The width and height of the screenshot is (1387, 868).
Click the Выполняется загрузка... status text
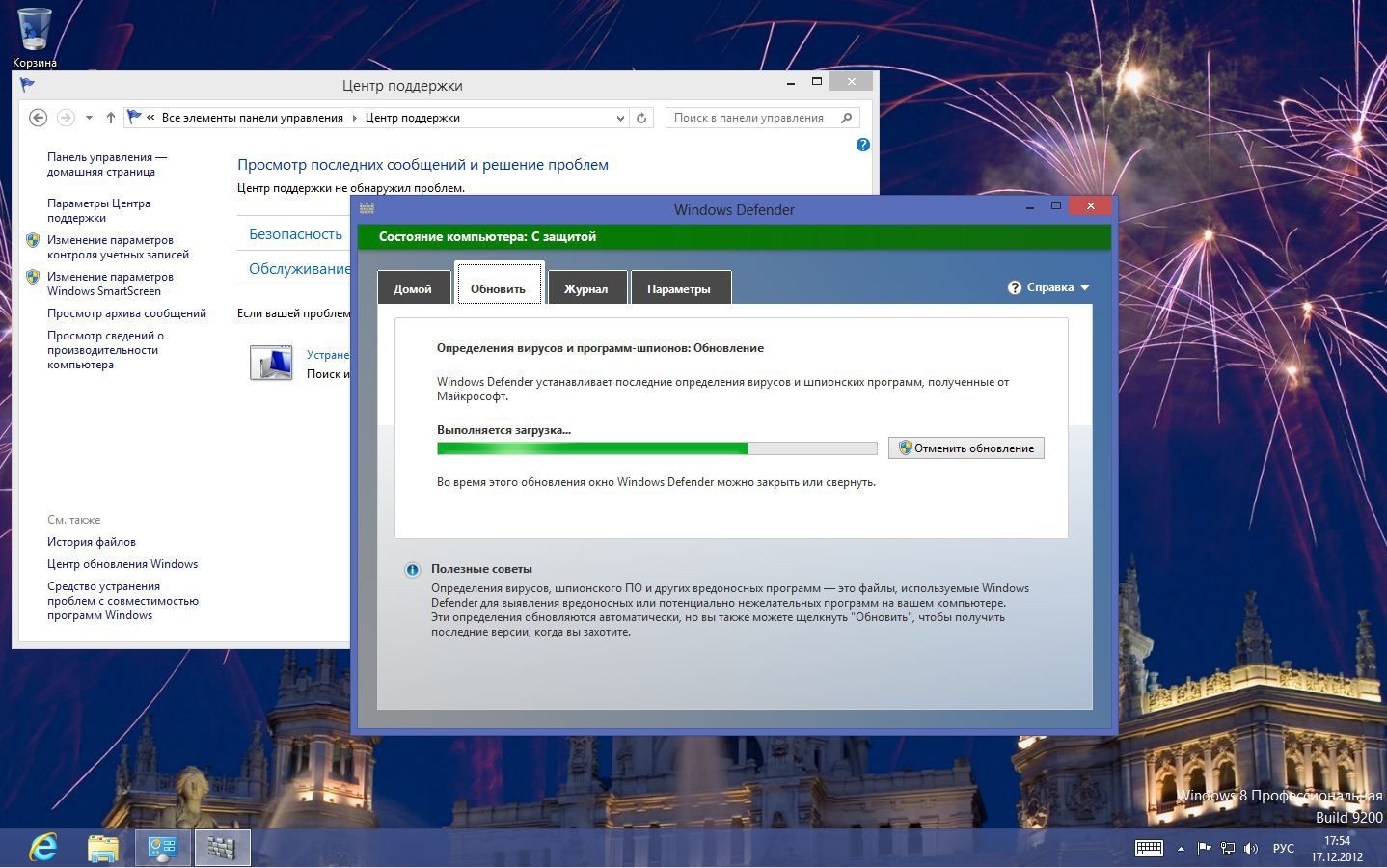tap(503, 430)
